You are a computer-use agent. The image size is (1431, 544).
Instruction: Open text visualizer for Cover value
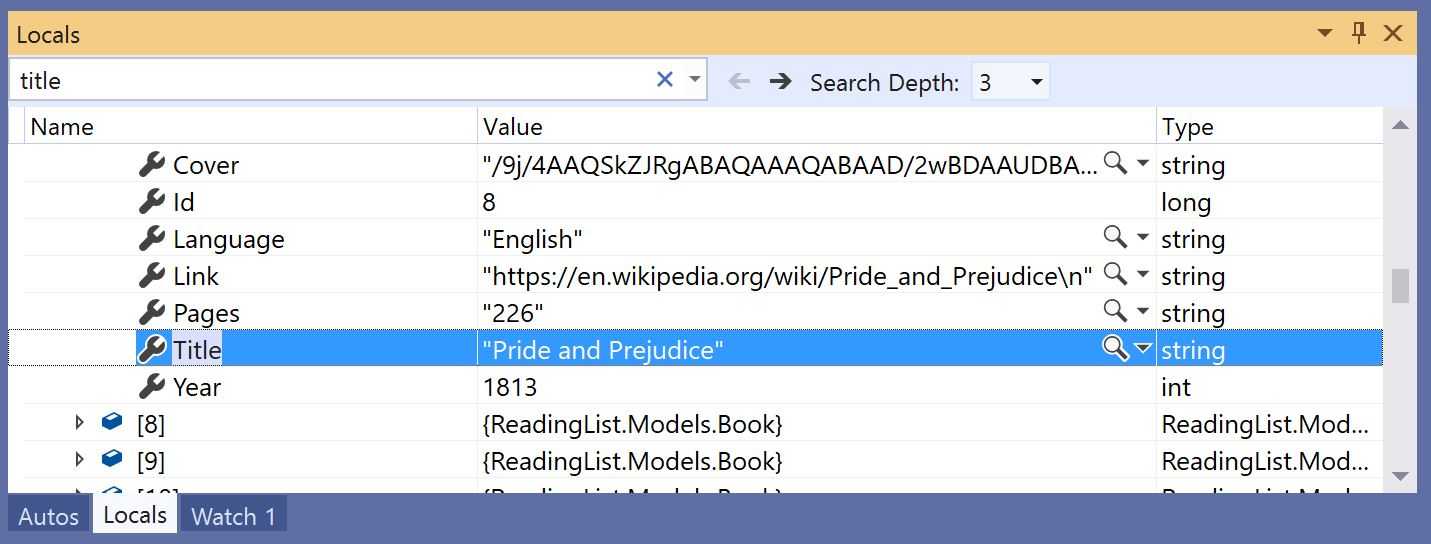(x=1115, y=163)
